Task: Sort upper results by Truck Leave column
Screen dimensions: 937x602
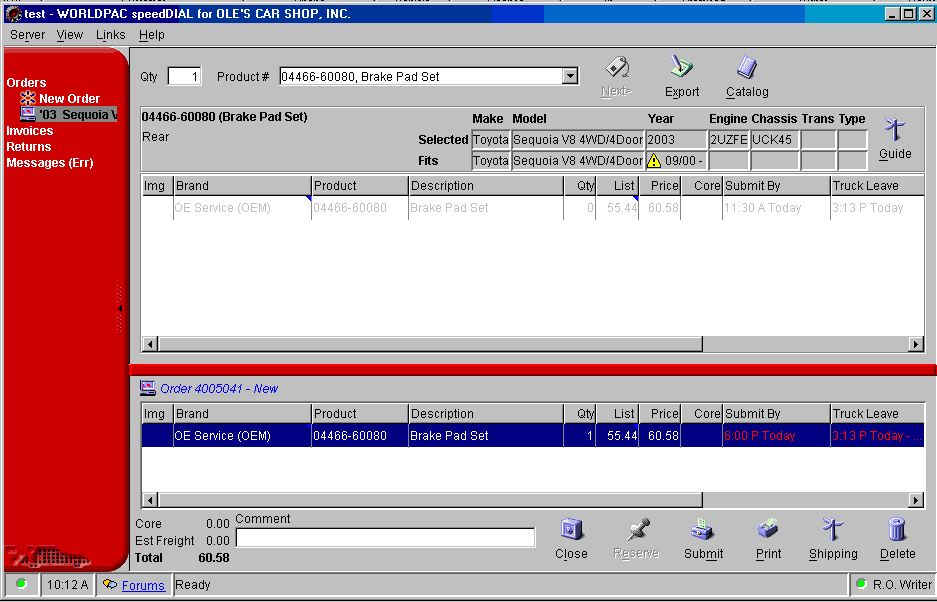Action: 877,186
